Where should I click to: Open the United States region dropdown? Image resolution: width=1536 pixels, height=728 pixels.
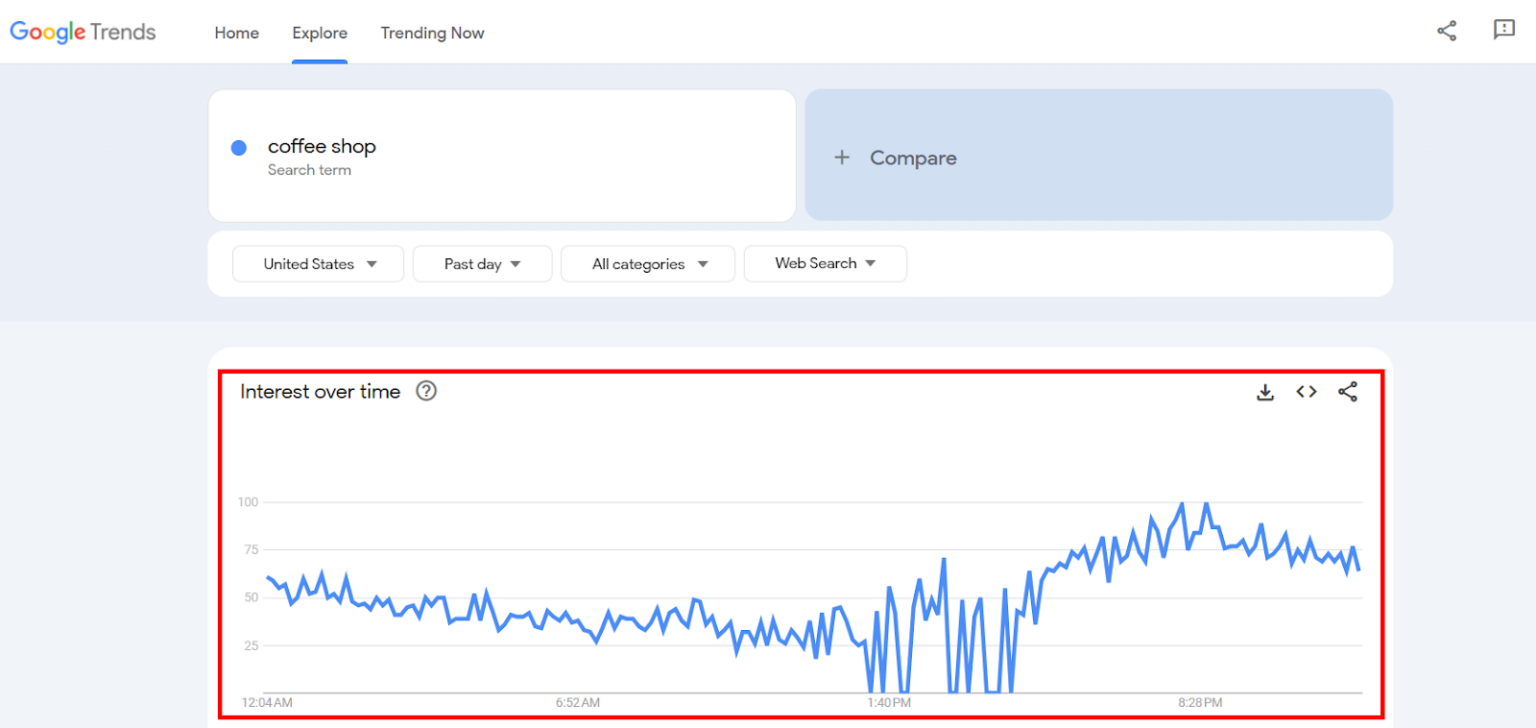317,263
